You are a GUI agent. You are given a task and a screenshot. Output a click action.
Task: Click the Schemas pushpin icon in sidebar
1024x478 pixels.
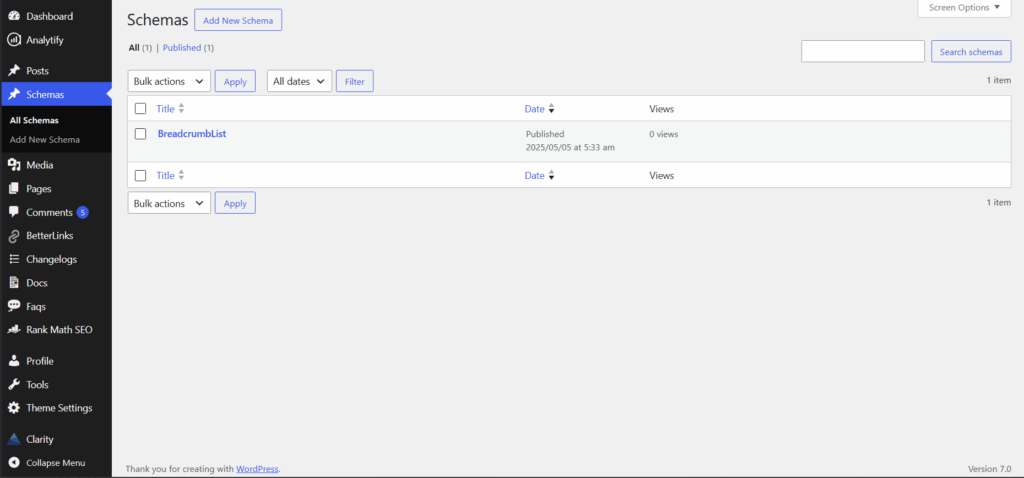click(14, 95)
